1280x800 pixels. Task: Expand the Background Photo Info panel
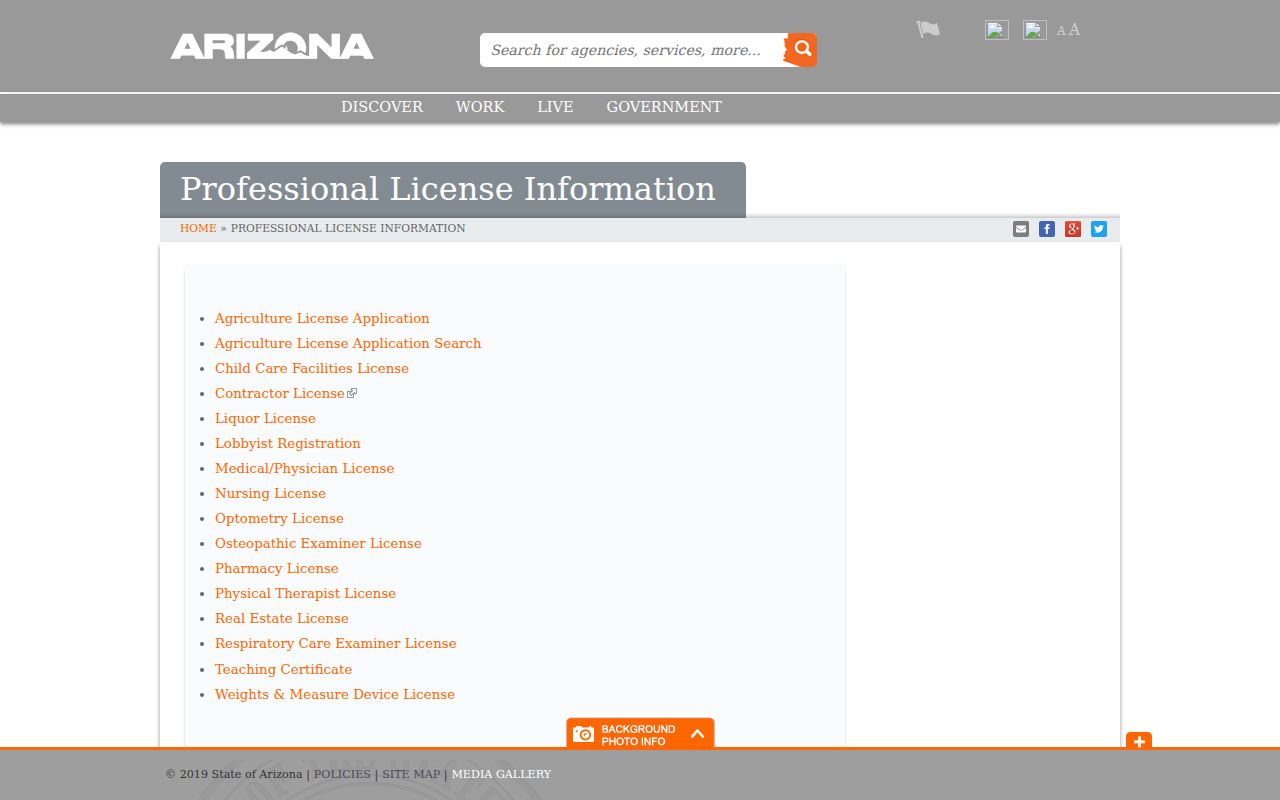(x=640, y=733)
